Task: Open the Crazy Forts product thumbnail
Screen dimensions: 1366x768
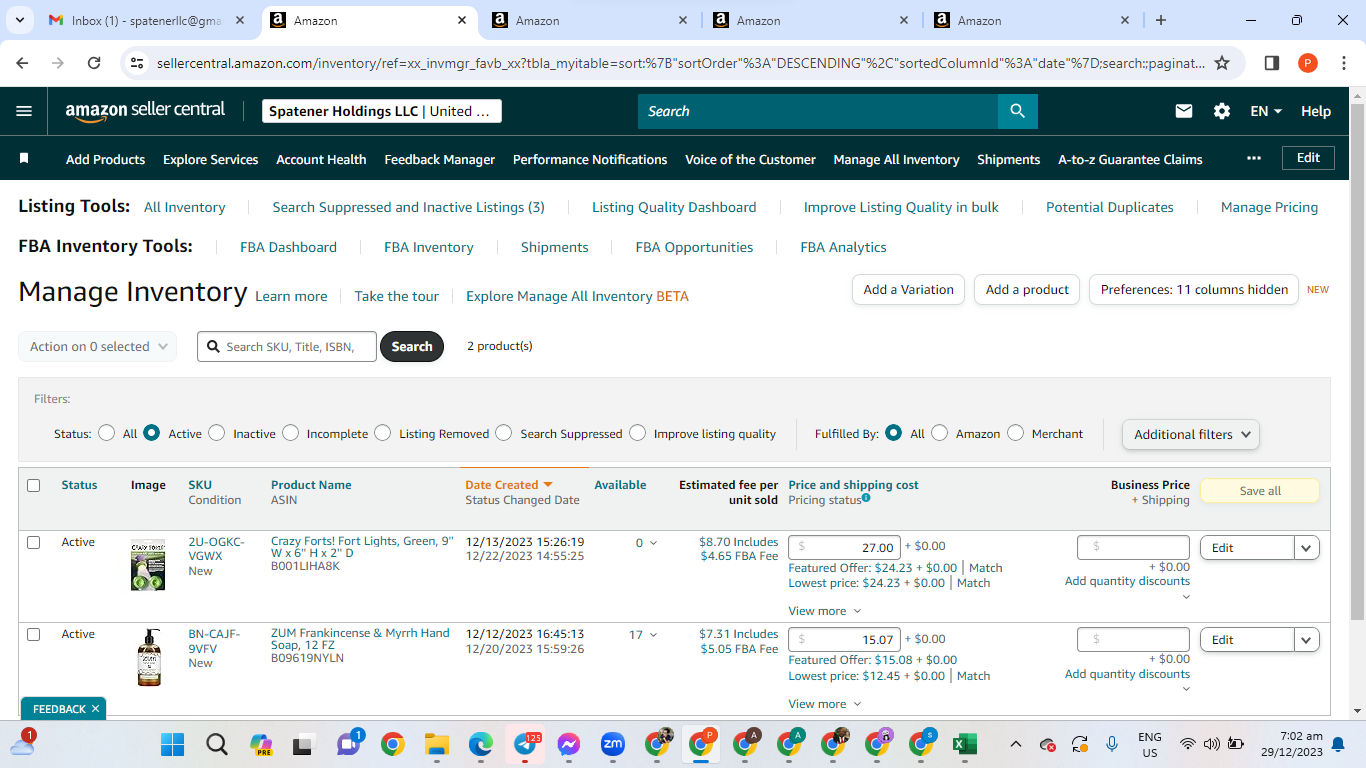Action: [x=148, y=564]
